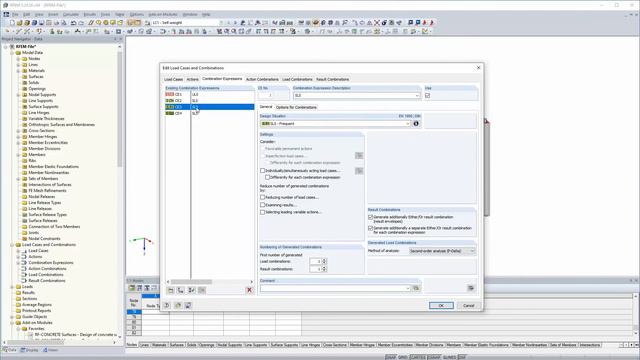This screenshot has width=640, height=360.
Task: Click the second icon under the expressions list
Action: (181, 290)
